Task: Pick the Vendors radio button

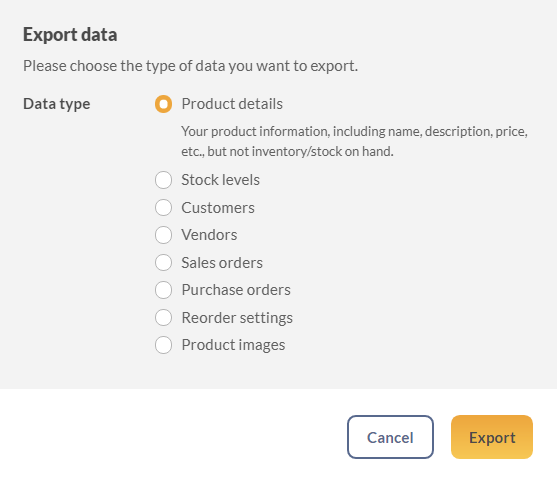Action: 163,235
